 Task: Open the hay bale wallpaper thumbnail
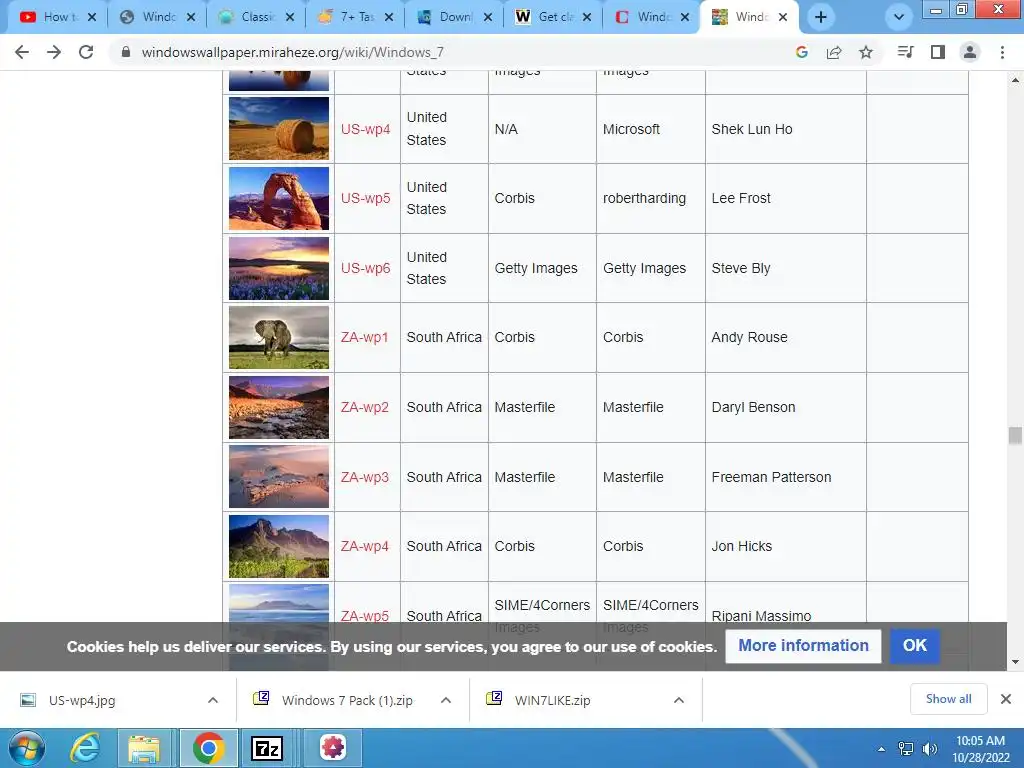click(x=279, y=129)
